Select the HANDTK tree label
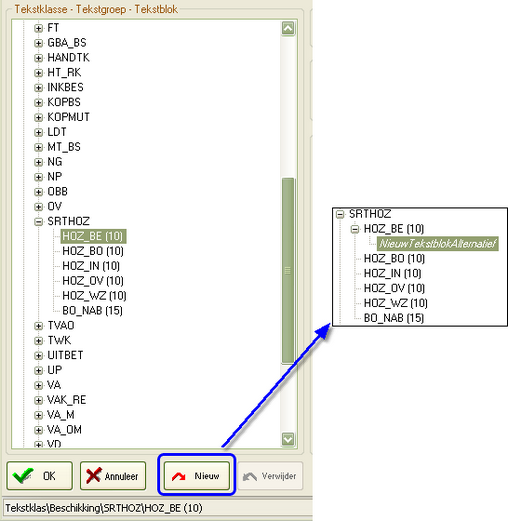 pyautogui.click(x=68, y=58)
